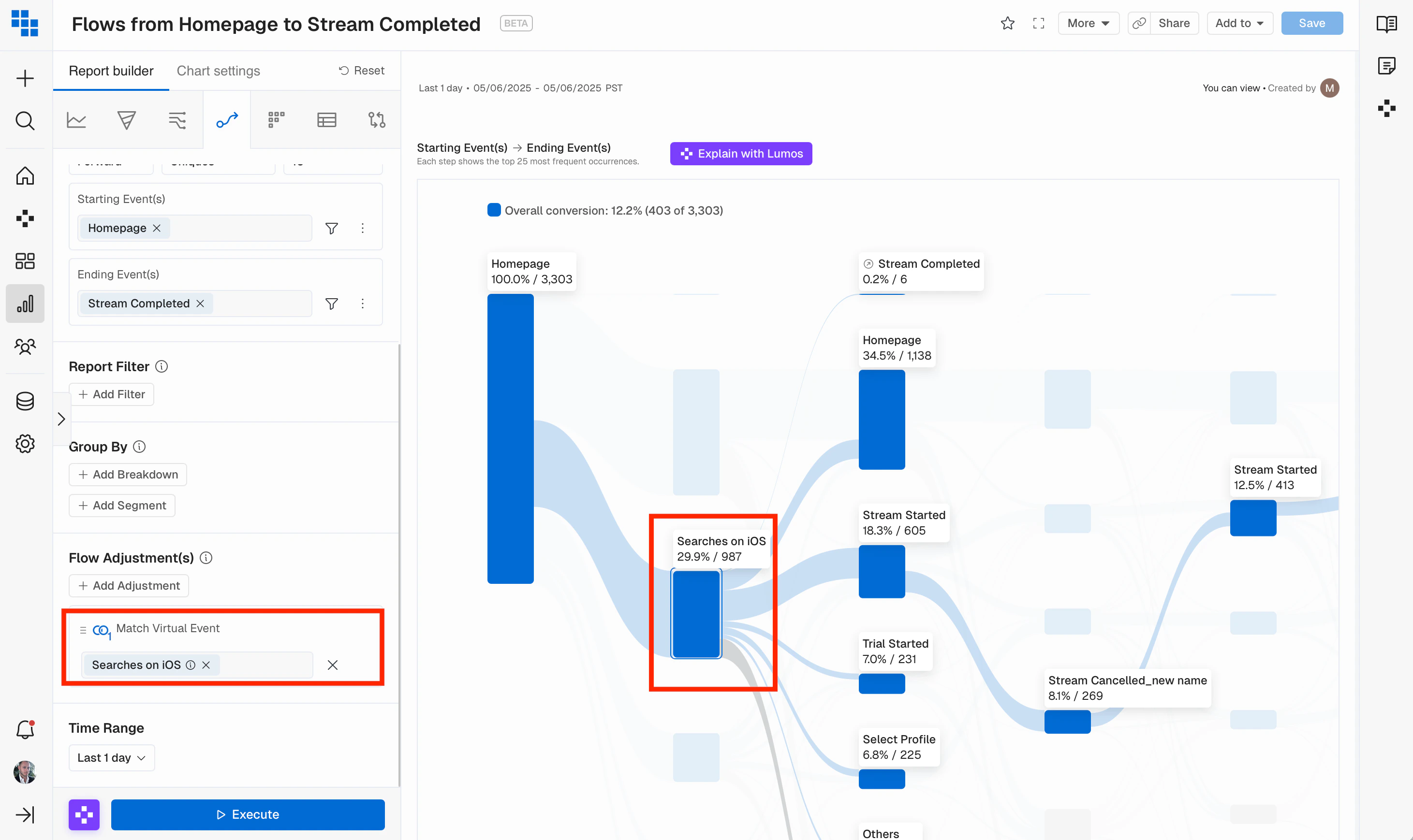This screenshot has width=1413, height=840.
Task: Remove Homepage chip from Starting Events
Action: (x=157, y=228)
